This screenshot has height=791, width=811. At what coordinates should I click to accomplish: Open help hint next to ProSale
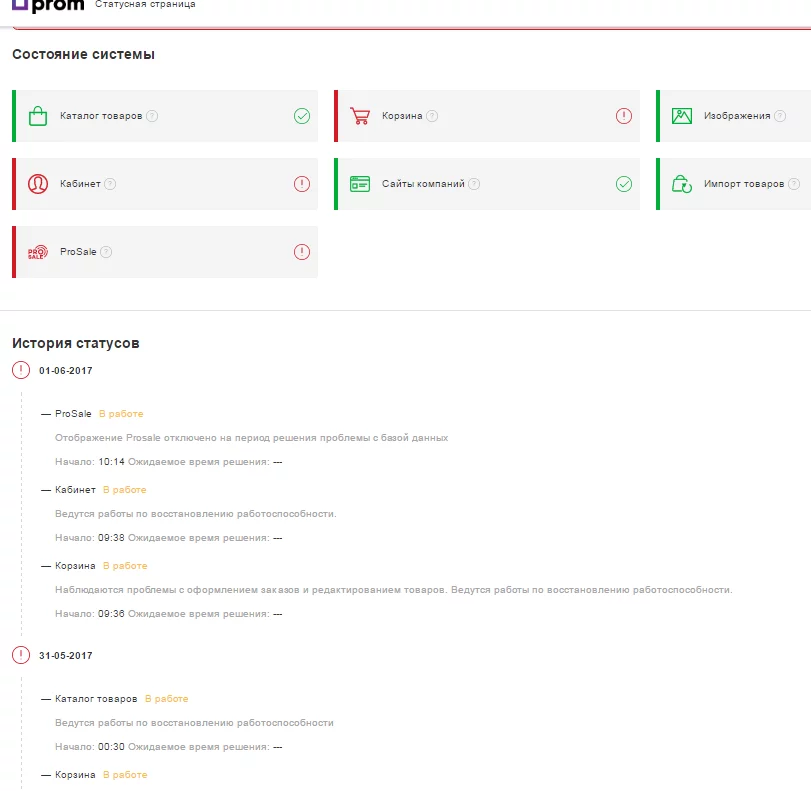click(x=106, y=252)
